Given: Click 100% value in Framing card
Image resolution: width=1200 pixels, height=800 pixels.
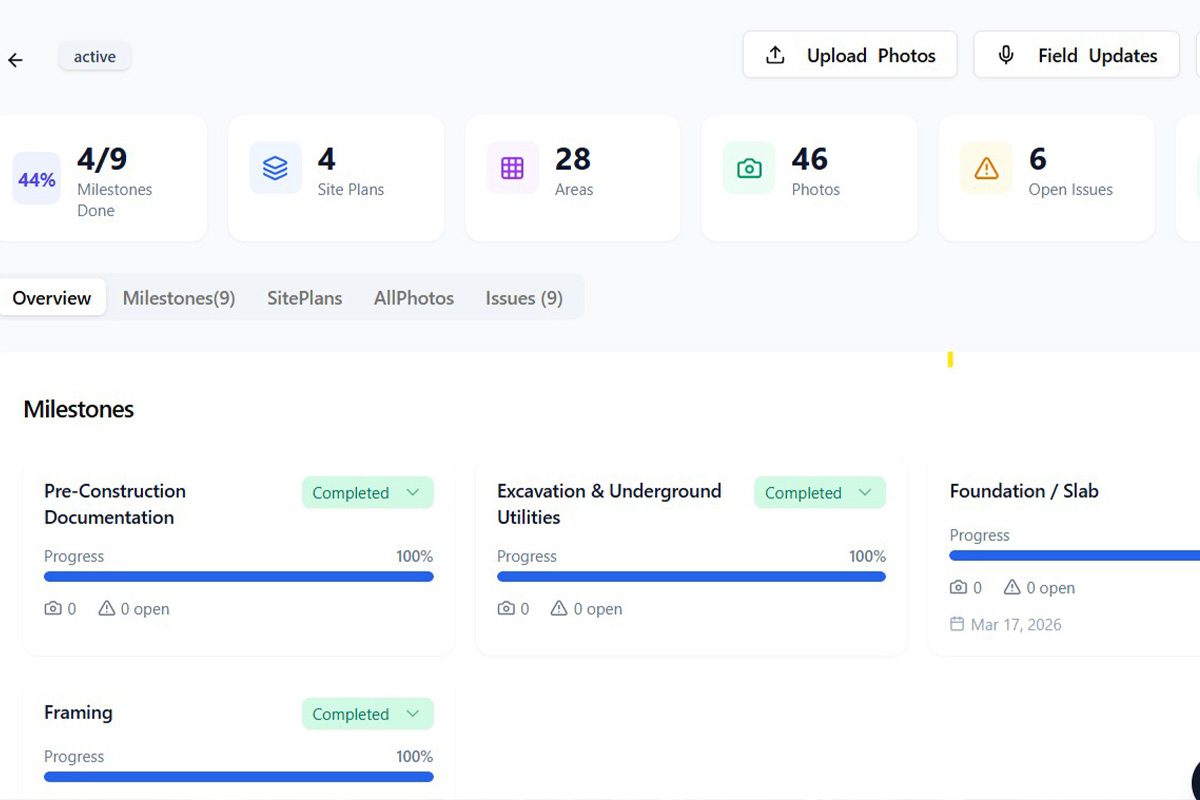Looking at the screenshot, I should [415, 757].
